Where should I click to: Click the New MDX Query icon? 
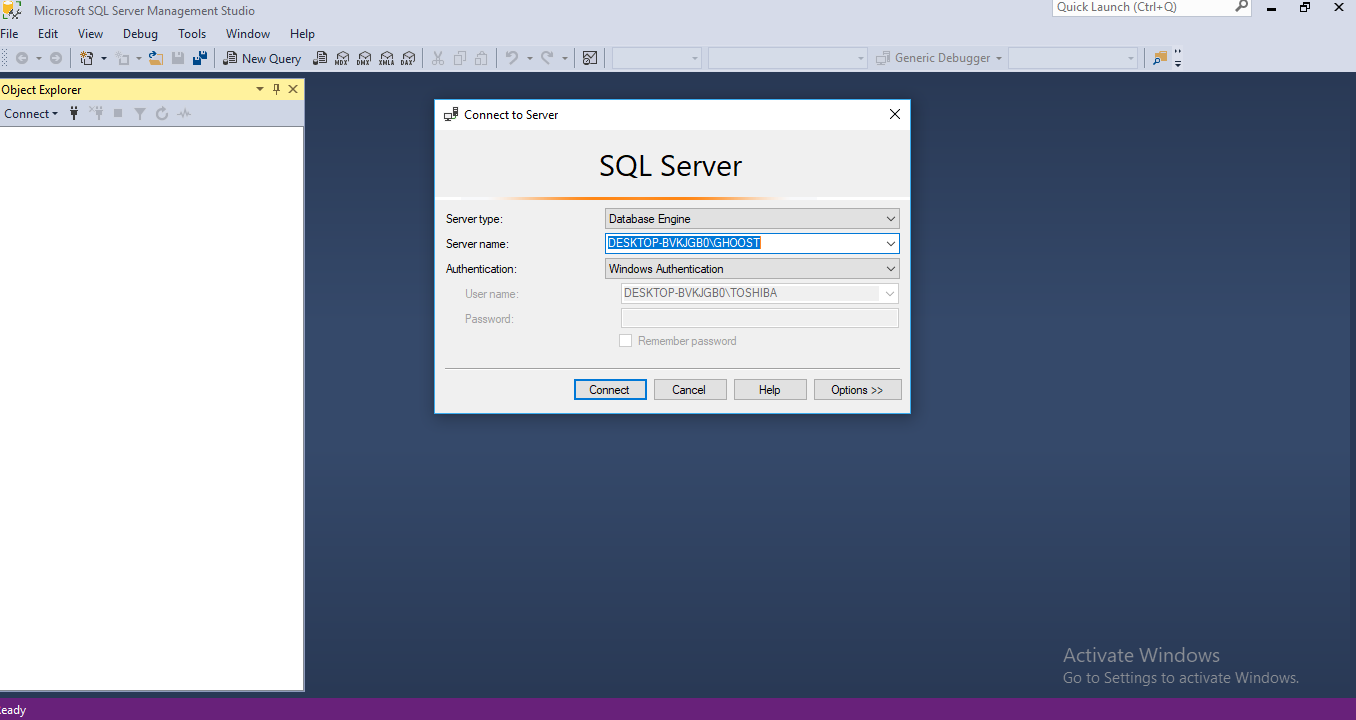click(x=341, y=58)
